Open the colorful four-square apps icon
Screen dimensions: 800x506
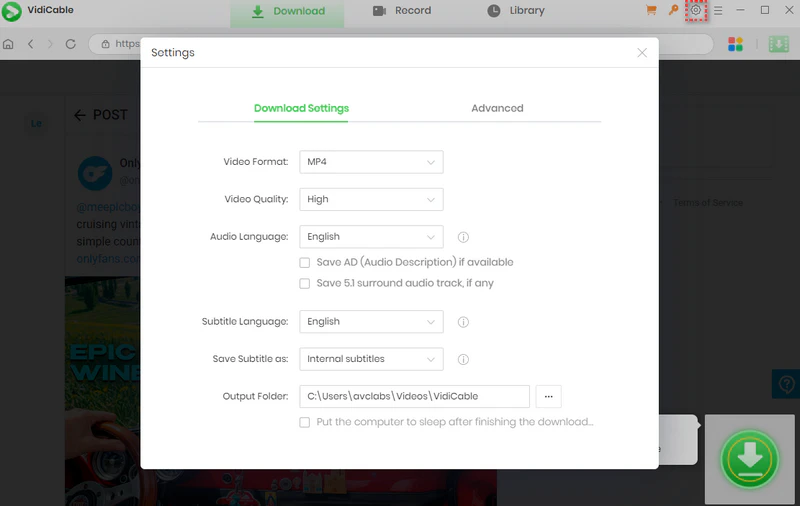(735, 44)
